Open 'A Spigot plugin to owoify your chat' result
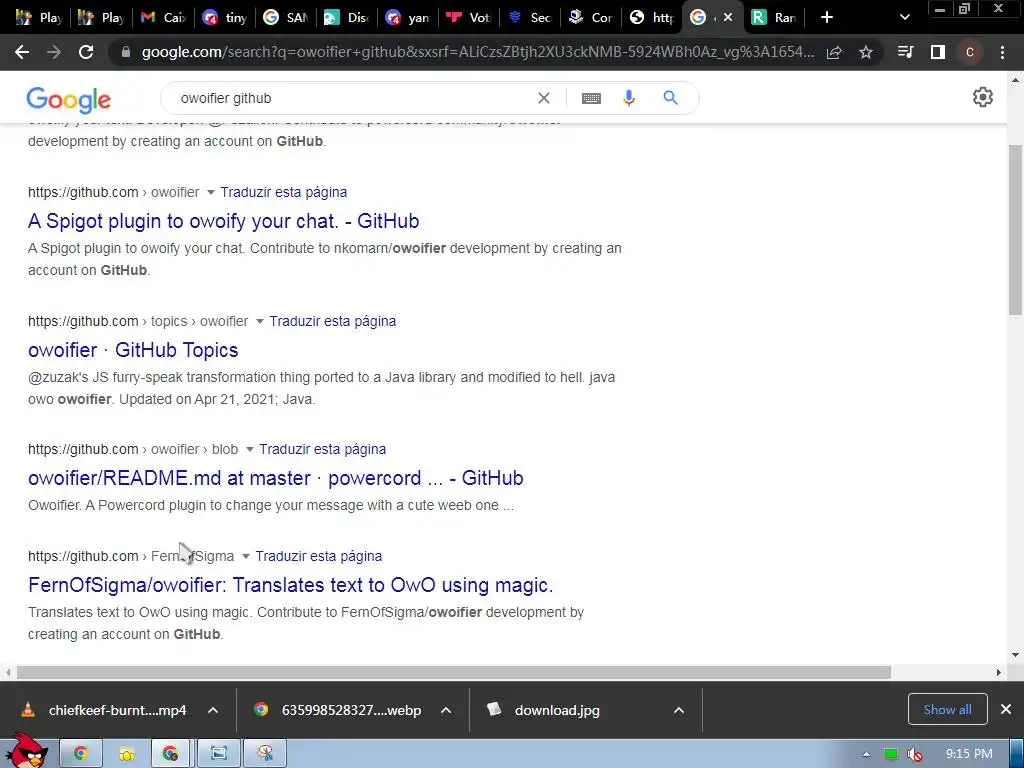The height and width of the screenshot is (768, 1024). pos(223,221)
